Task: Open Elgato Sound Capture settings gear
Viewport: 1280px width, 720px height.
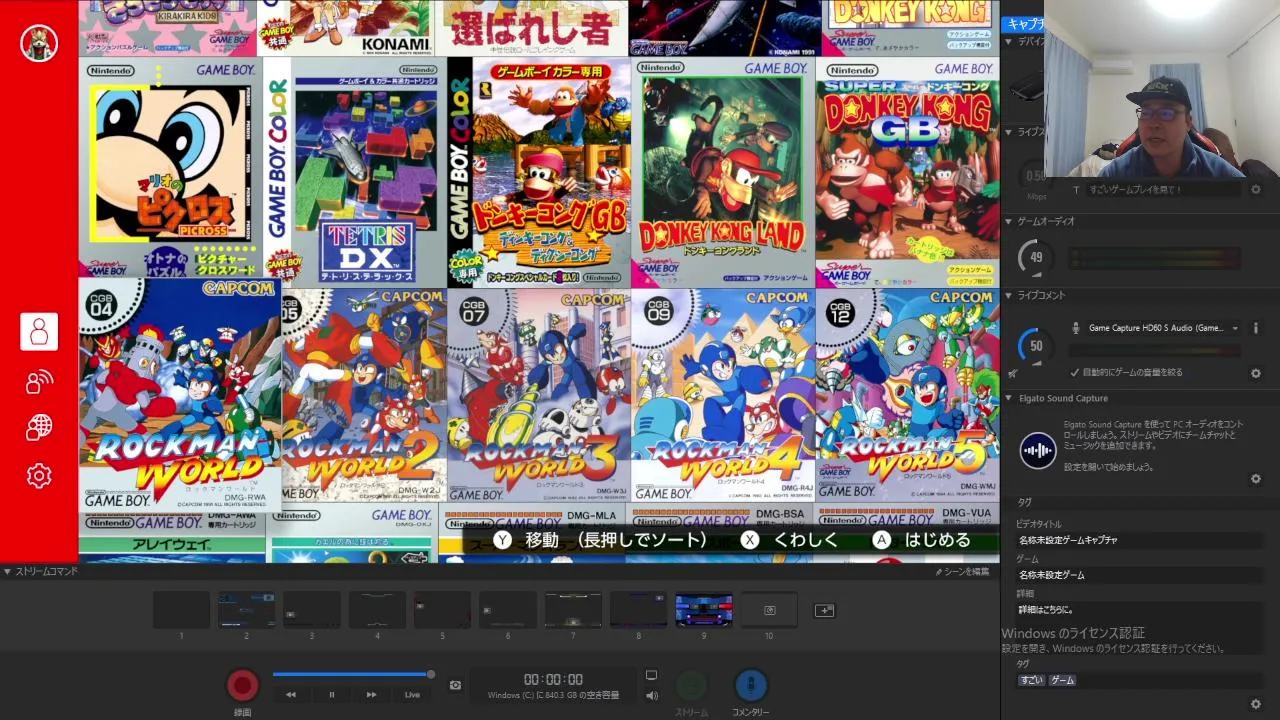Action: tap(1256, 479)
